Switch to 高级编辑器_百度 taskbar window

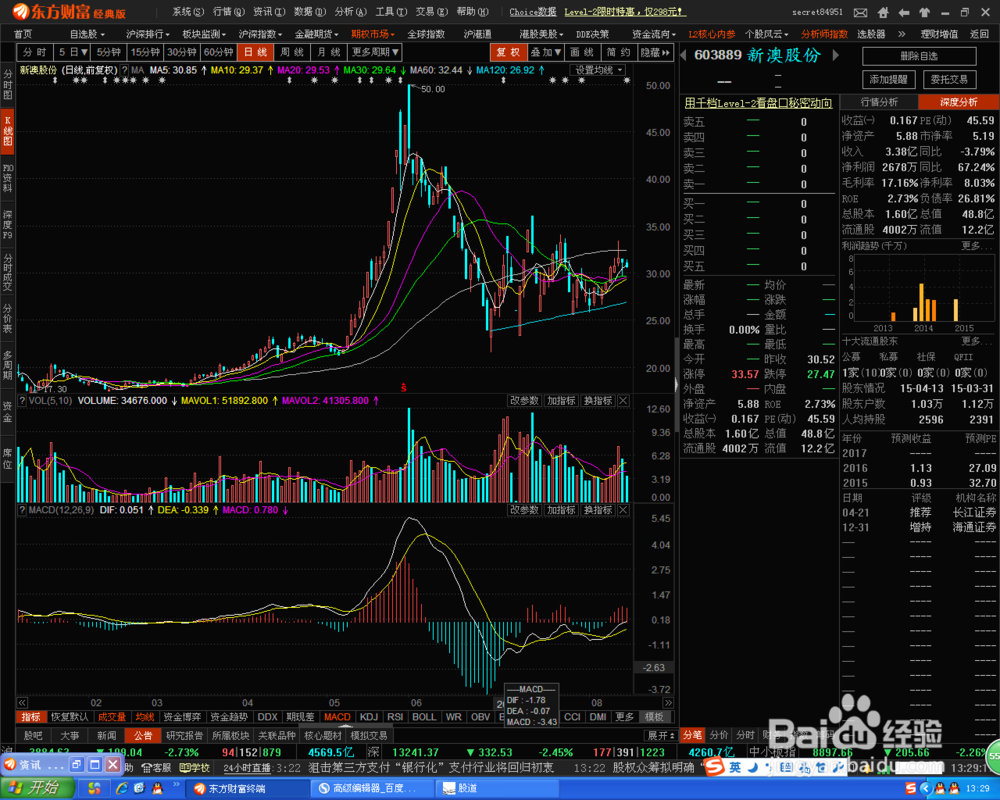[371, 789]
